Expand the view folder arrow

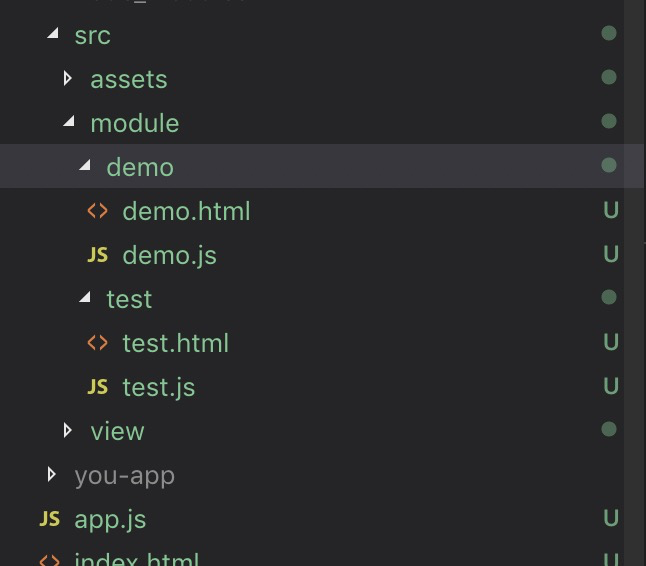click(68, 430)
